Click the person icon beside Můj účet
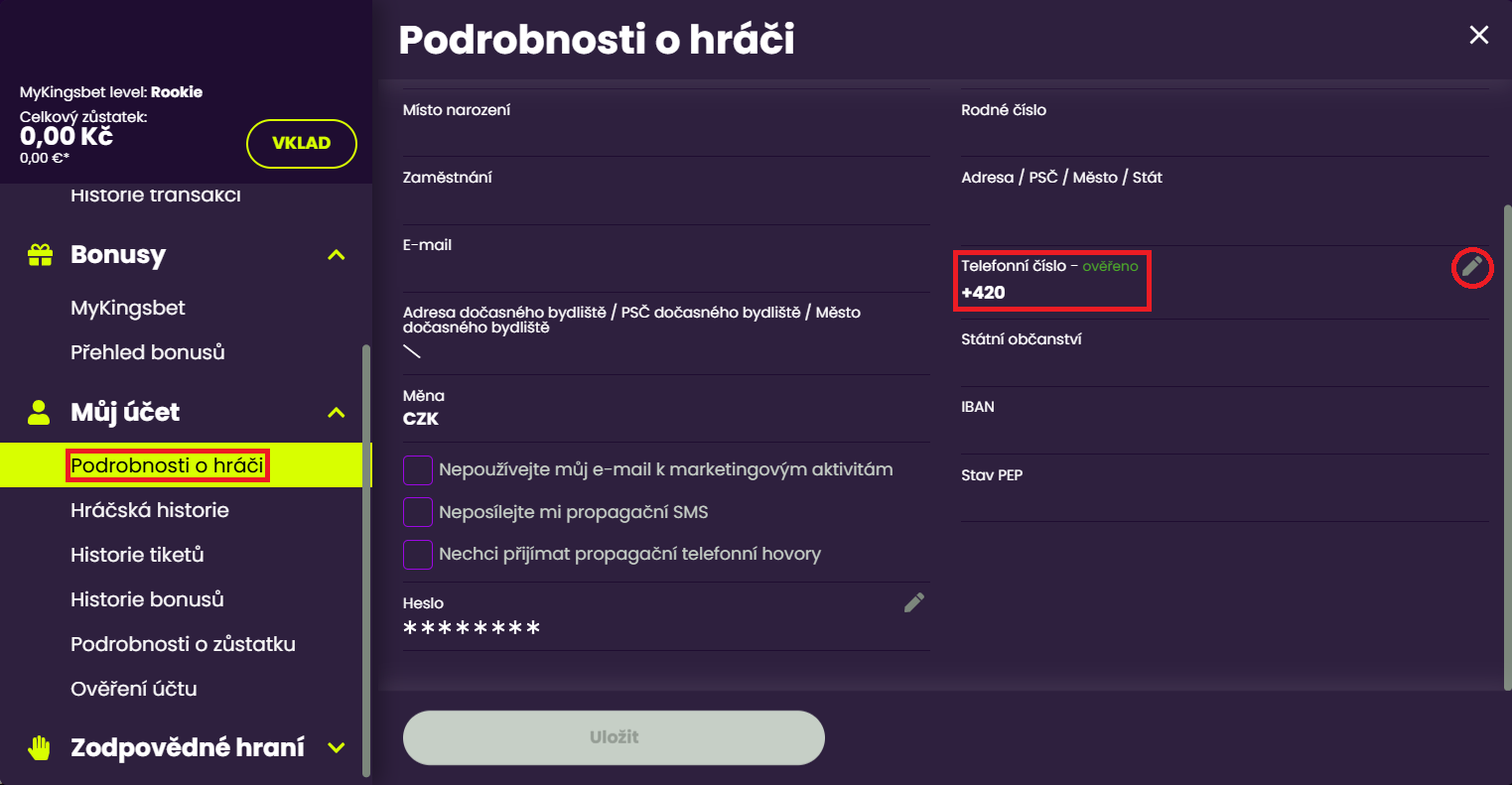The height and width of the screenshot is (785, 1512). pyautogui.click(x=39, y=412)
